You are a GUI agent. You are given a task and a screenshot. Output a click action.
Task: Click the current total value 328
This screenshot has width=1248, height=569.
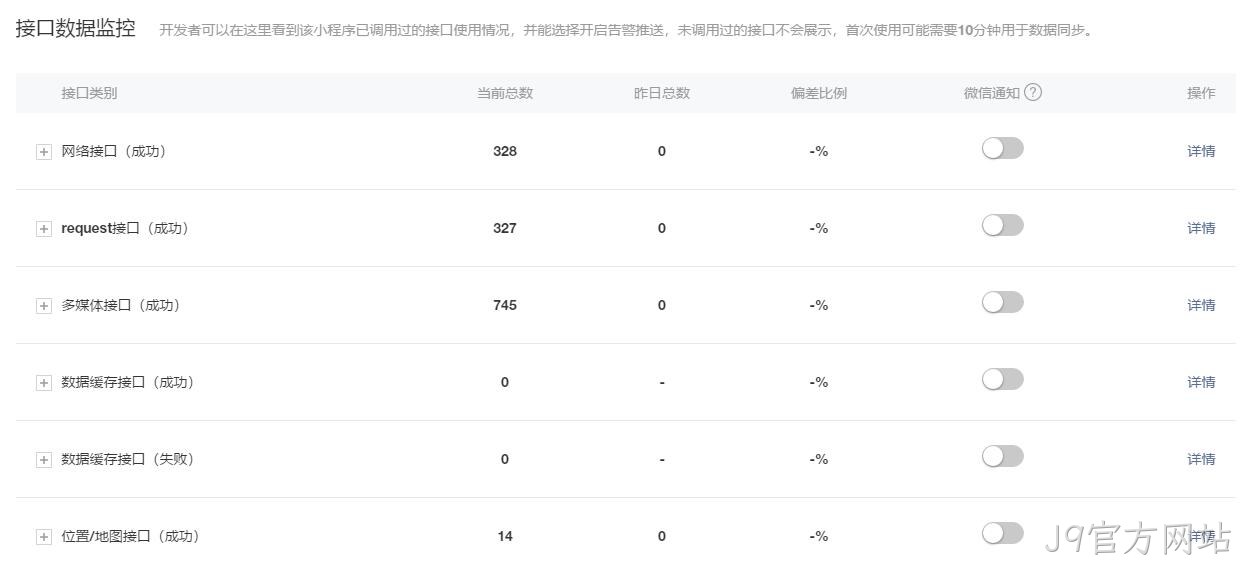tap(505, 151)
